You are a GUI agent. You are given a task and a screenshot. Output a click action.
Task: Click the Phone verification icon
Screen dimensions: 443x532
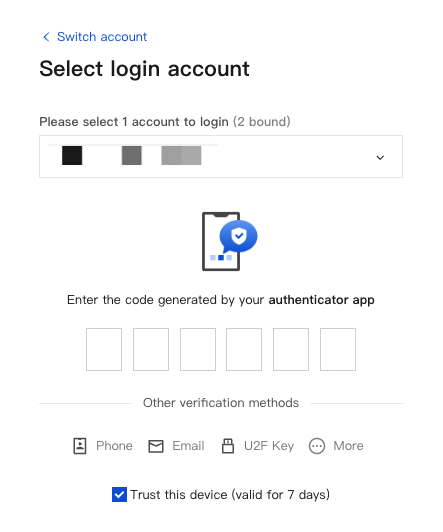[x=80, y=446]
